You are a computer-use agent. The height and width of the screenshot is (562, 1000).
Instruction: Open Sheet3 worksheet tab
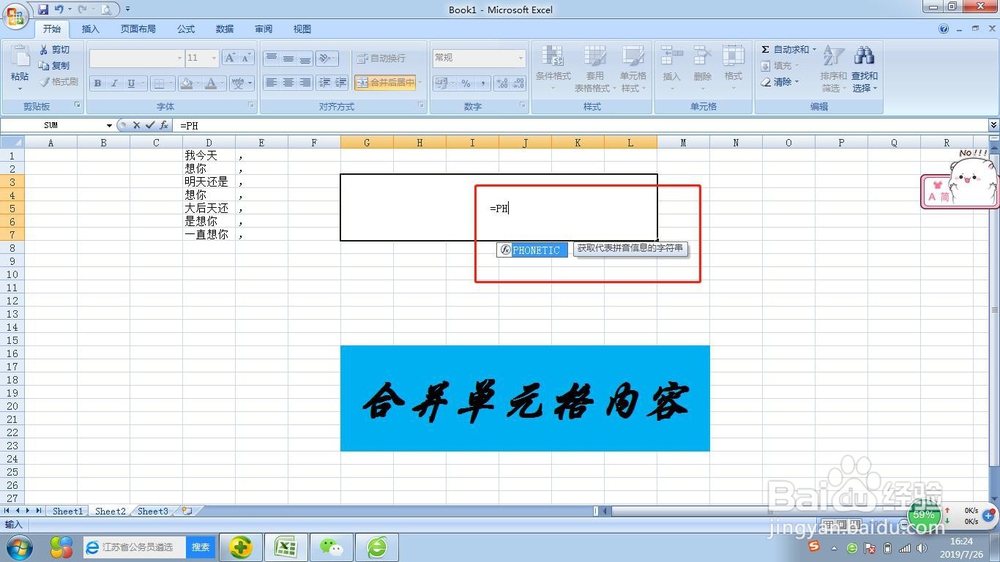click(x=152, y=511)
